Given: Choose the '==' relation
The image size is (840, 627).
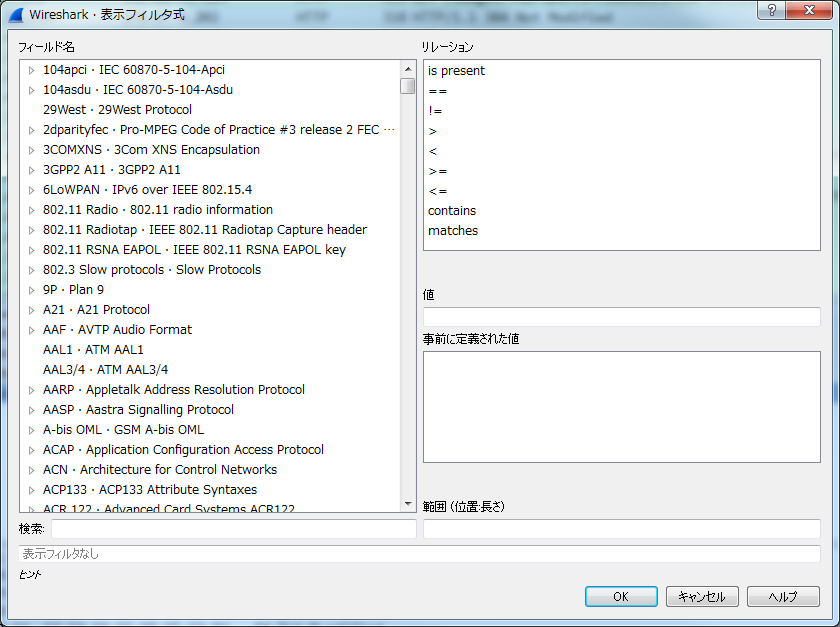Looking at the screenshot, I should 438,91.
